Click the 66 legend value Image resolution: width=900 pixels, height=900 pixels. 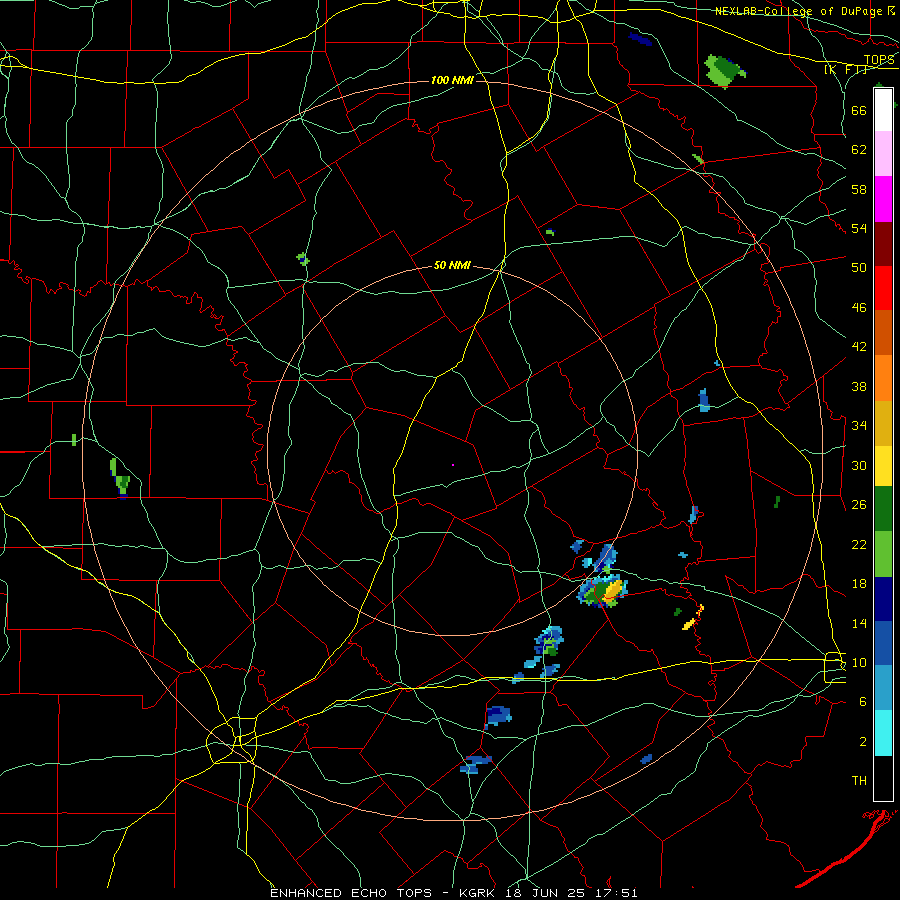(x=859, y=110)
